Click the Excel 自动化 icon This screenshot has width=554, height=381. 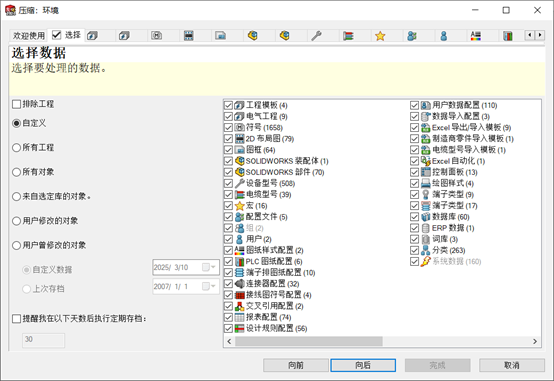tap(426, 161)
